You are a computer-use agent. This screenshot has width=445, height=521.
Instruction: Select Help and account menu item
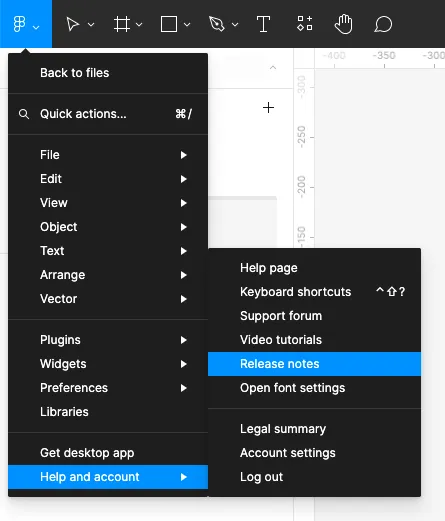tap(108, 477)
